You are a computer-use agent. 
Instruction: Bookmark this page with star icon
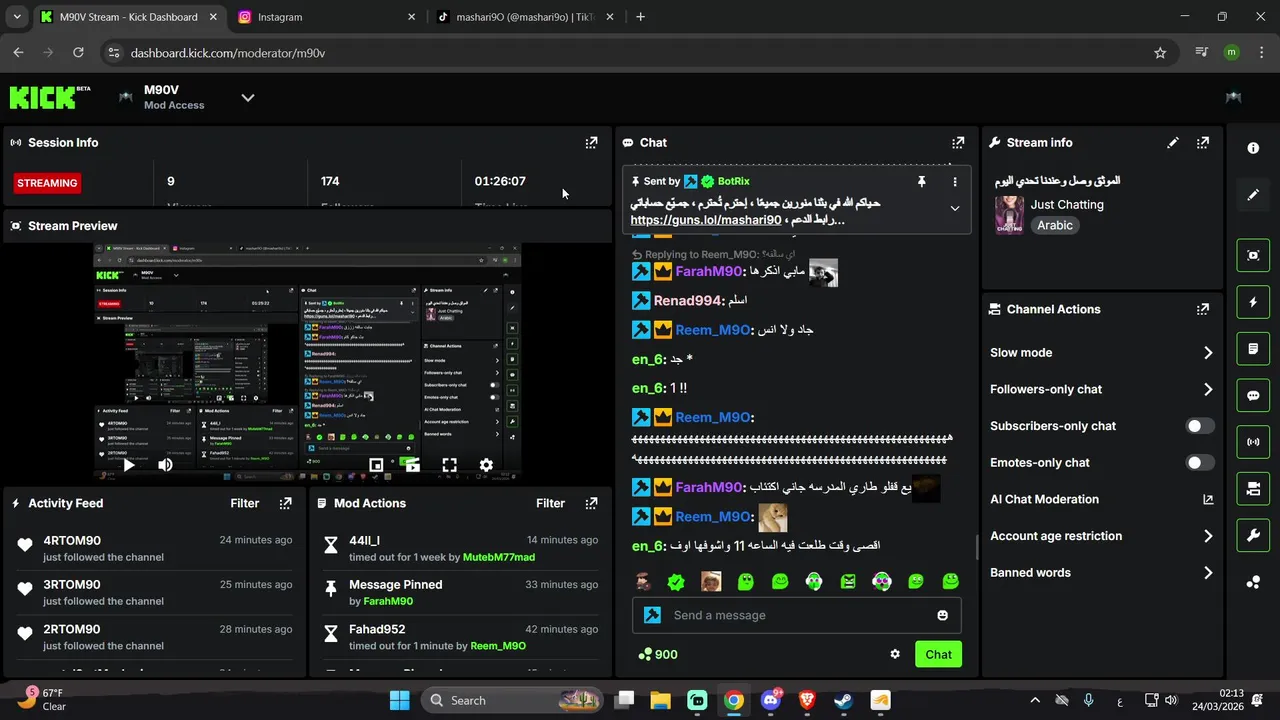1160,53
